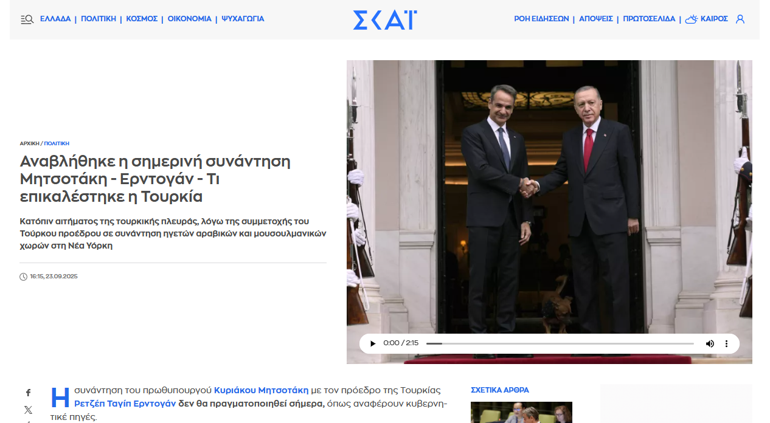Play the article video
This screenshot has width=770, height=423.
[373, 343]
